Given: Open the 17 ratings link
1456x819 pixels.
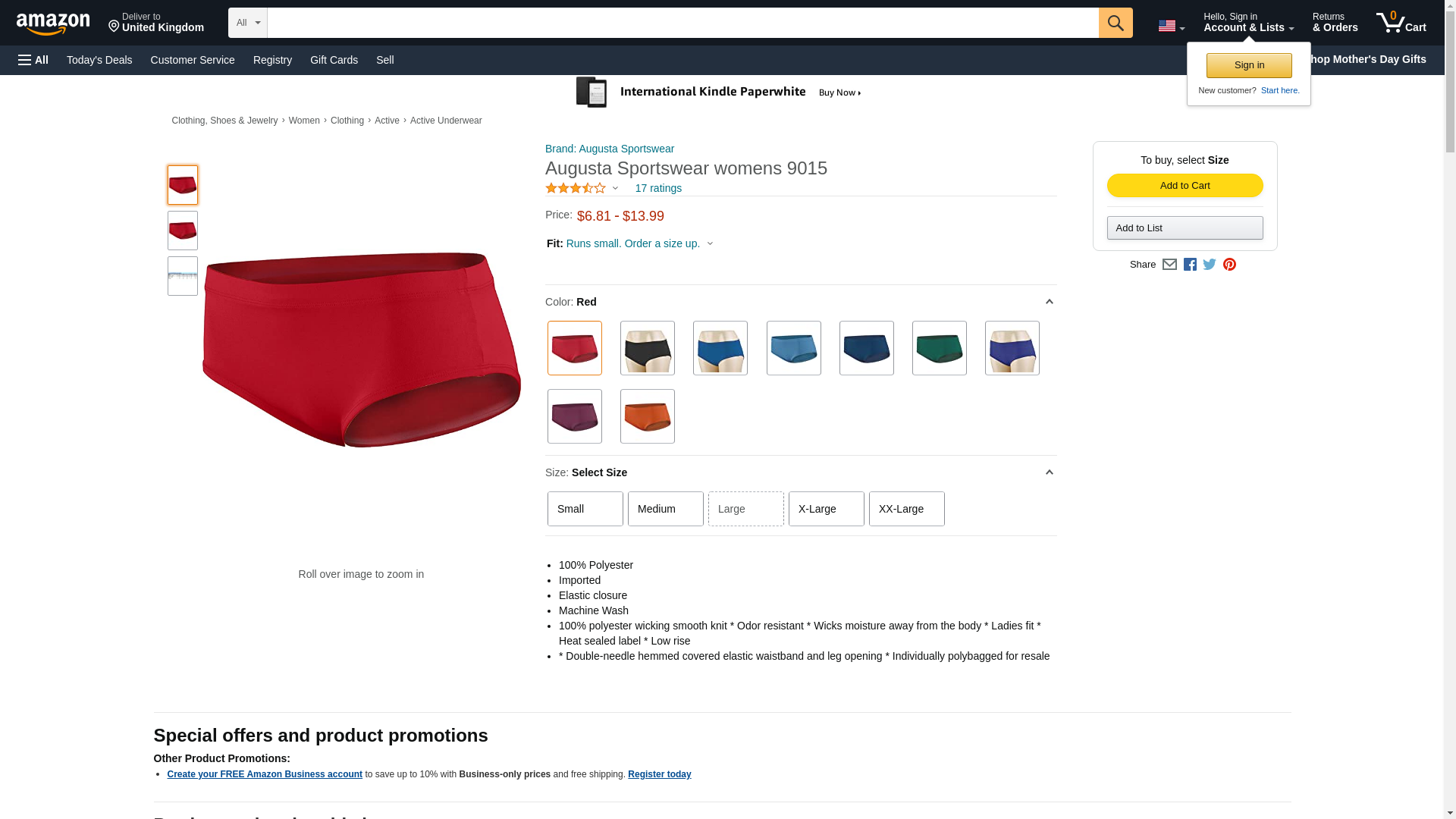Looking at the screenshot, I should click(658, 188).
